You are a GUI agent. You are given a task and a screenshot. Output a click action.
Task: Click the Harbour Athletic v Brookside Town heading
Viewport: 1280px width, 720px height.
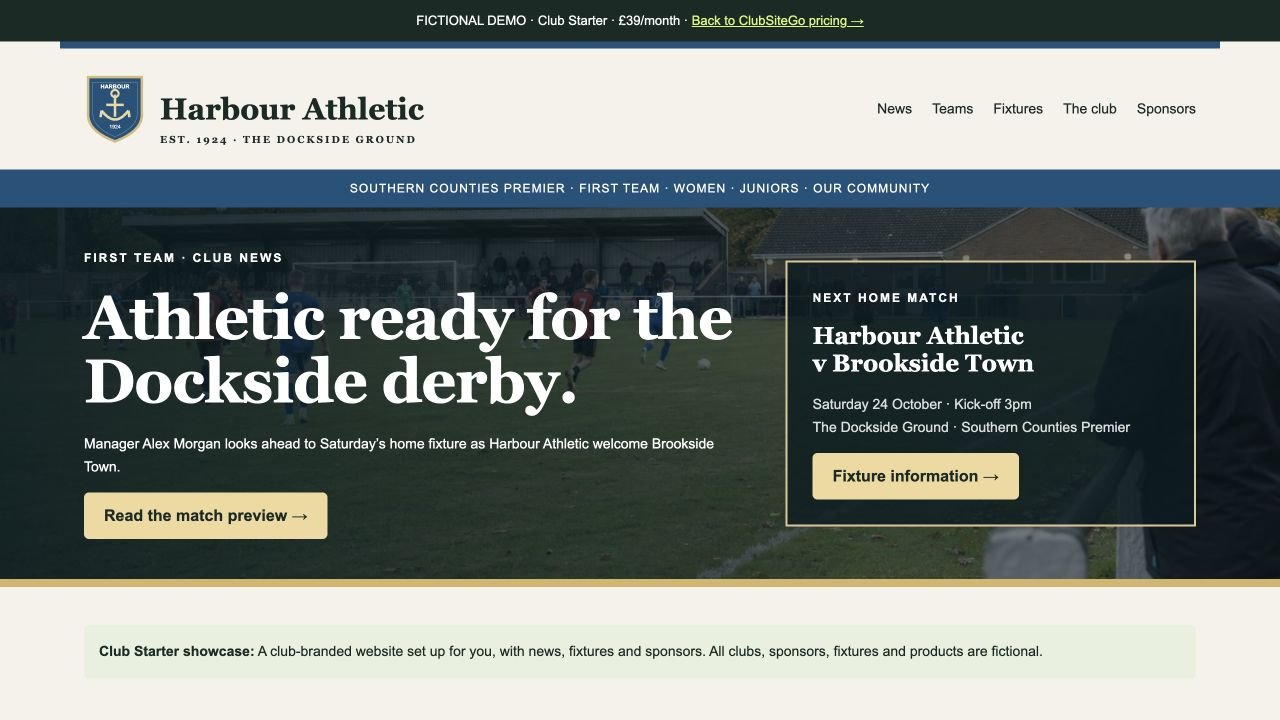(x=923, y=349)
